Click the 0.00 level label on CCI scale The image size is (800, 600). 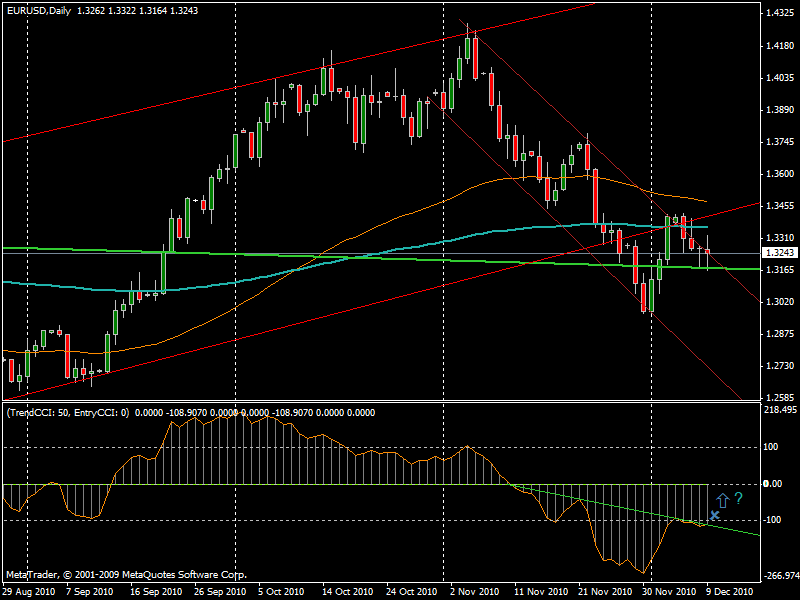click(772, 484)
